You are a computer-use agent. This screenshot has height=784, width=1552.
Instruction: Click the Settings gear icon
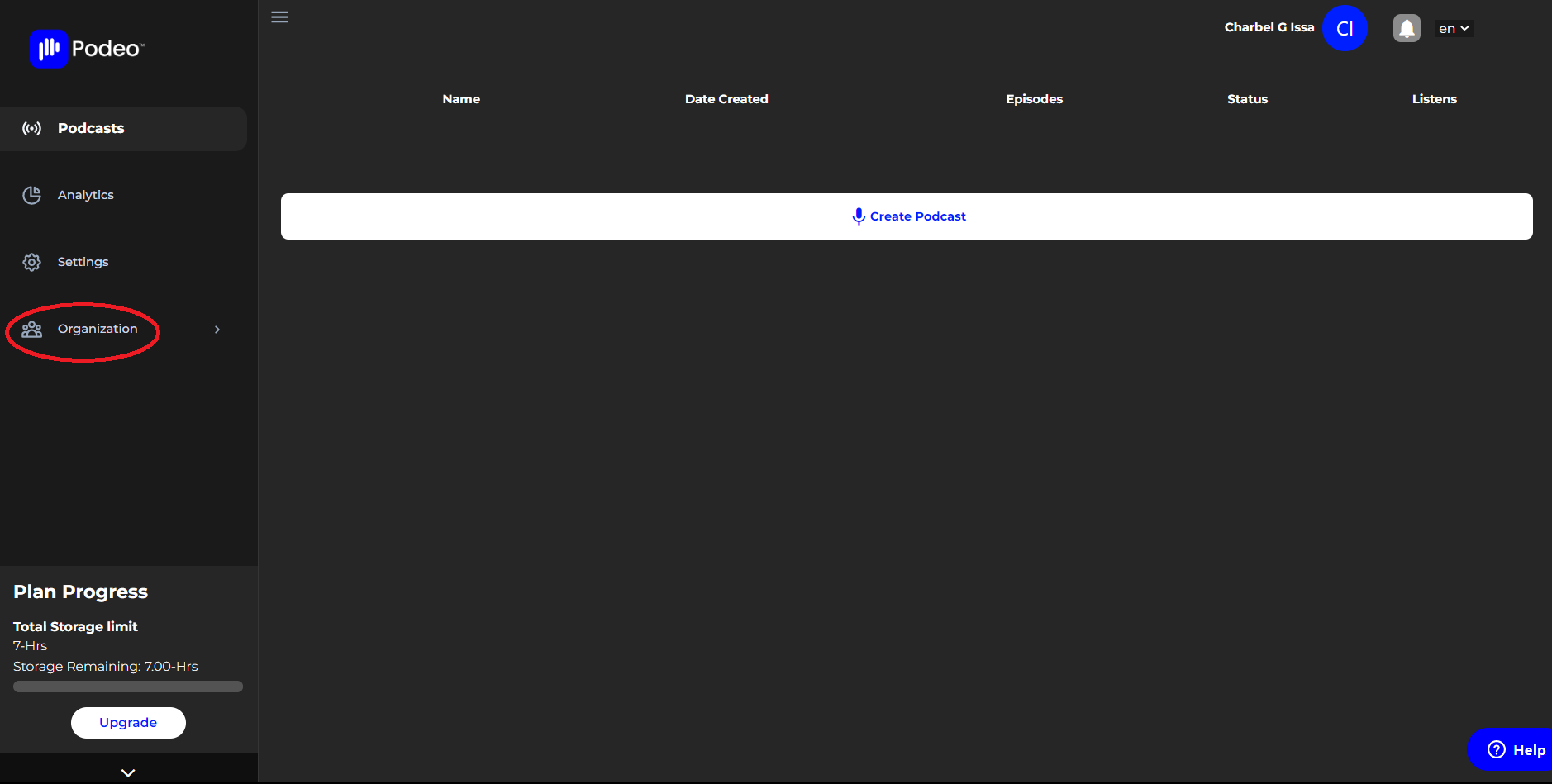pyautogui.click(x=31, y=262)
